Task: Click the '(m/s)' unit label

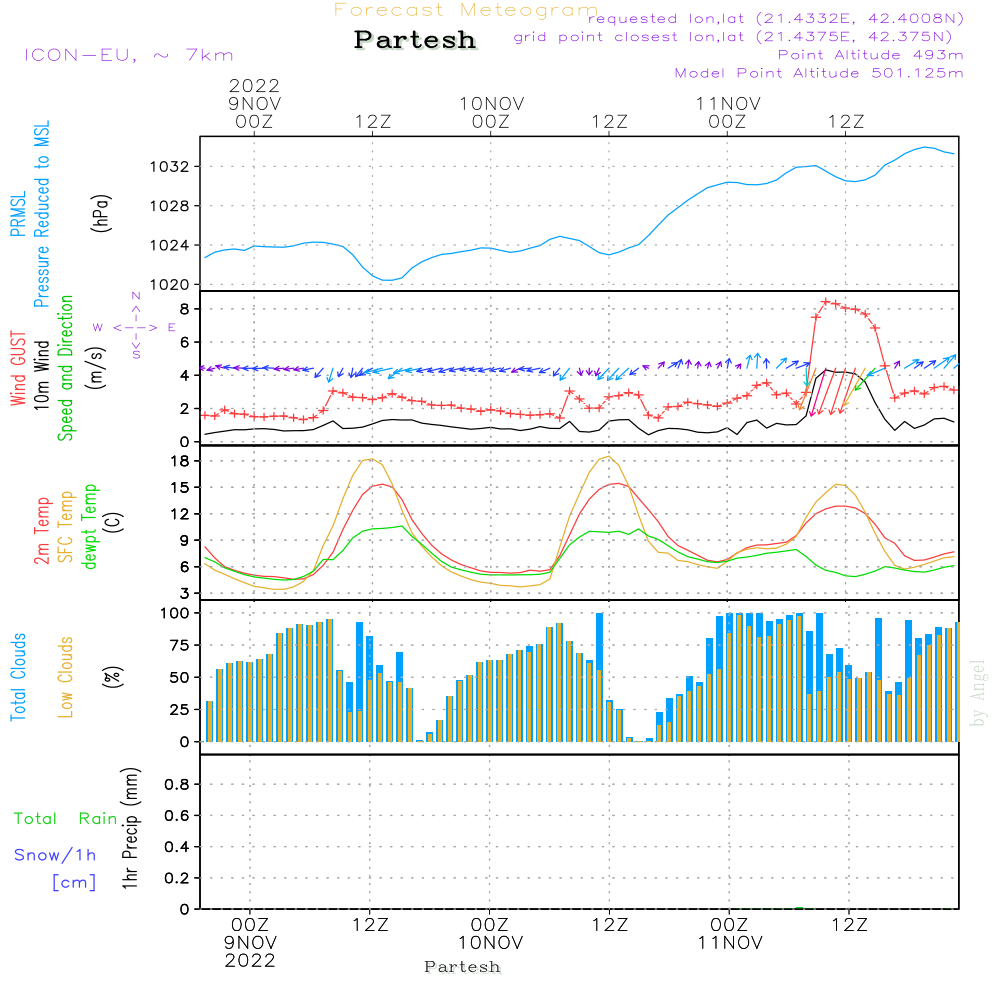Action: [x=96, y=368]
